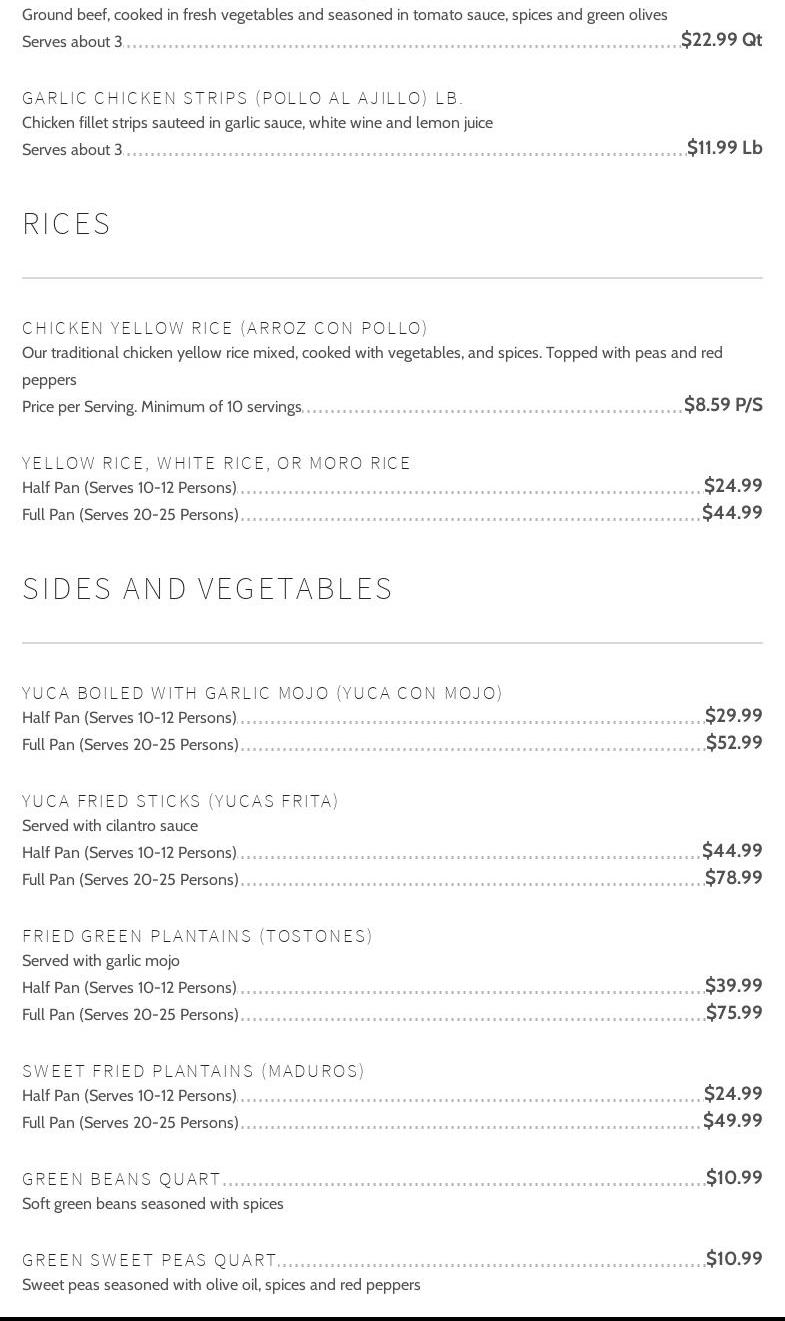
Task: Click the "Served with cilantro sauce" description
Action: pos(110,826)
